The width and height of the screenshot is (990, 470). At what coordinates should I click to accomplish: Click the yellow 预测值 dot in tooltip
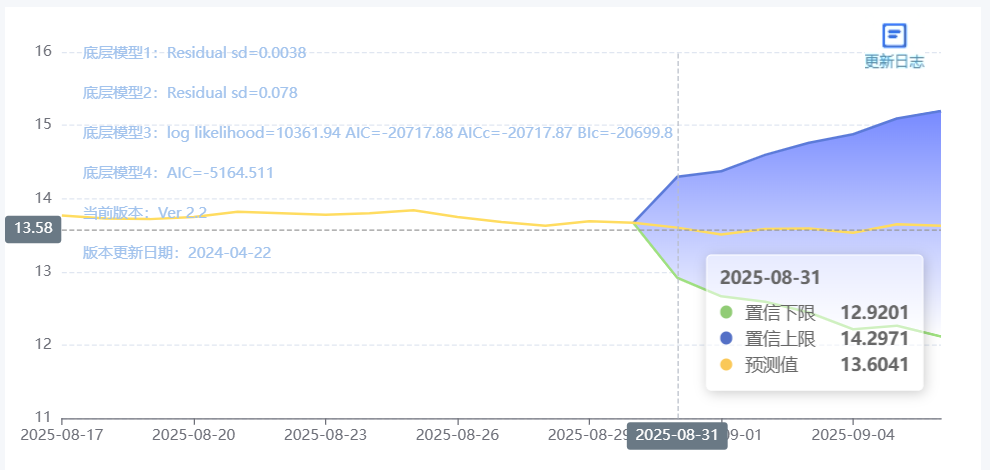click(726, 365)
